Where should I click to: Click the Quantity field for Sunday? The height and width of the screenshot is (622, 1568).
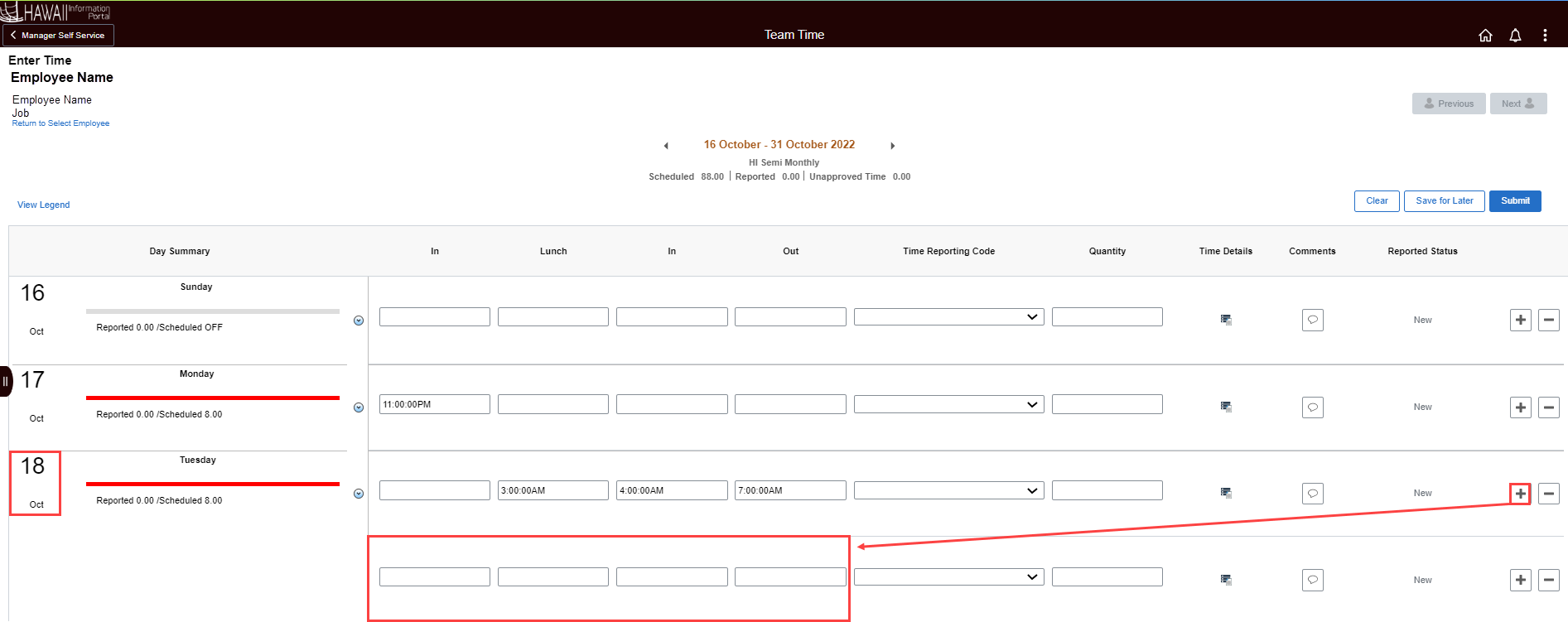click(1107, 317)
